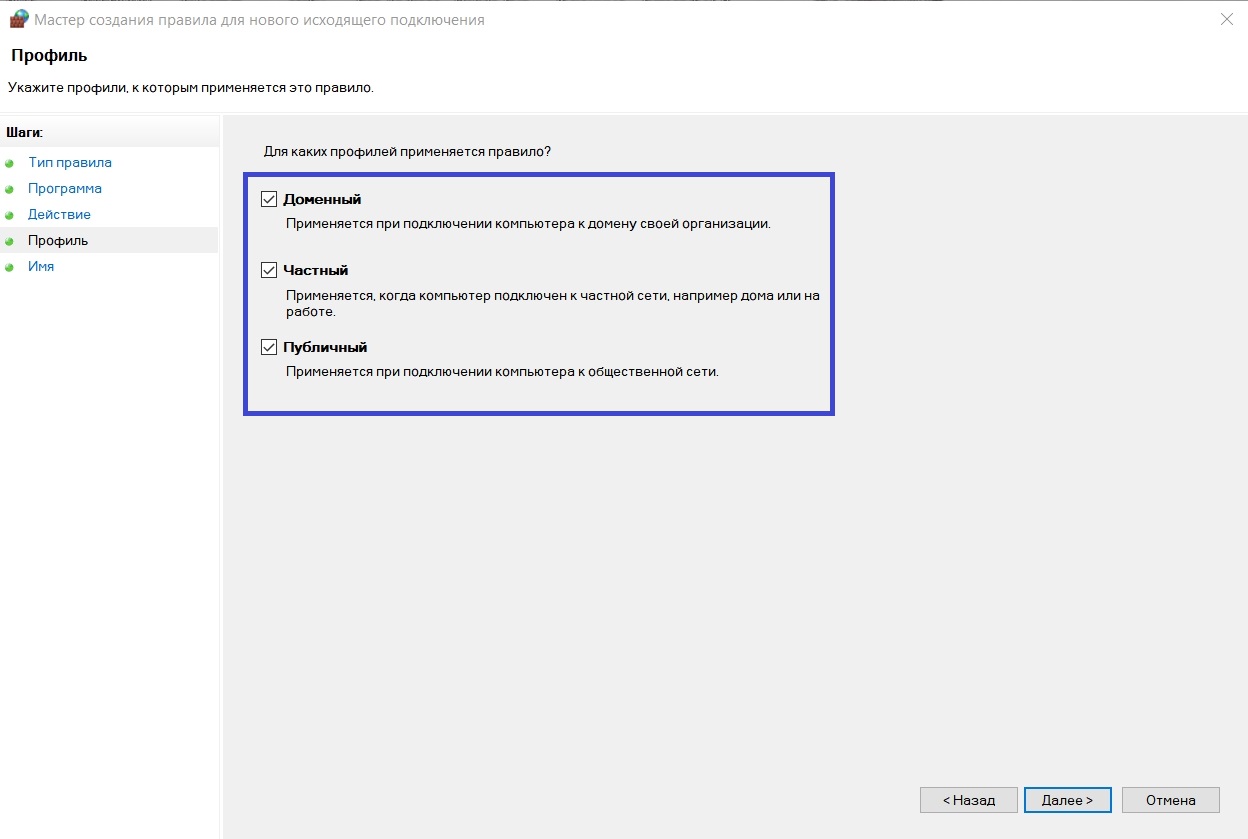Viewport: 1248px width, 839px height.
Task: Click green bullet next to Действие
Action: [x=10, y=215]
